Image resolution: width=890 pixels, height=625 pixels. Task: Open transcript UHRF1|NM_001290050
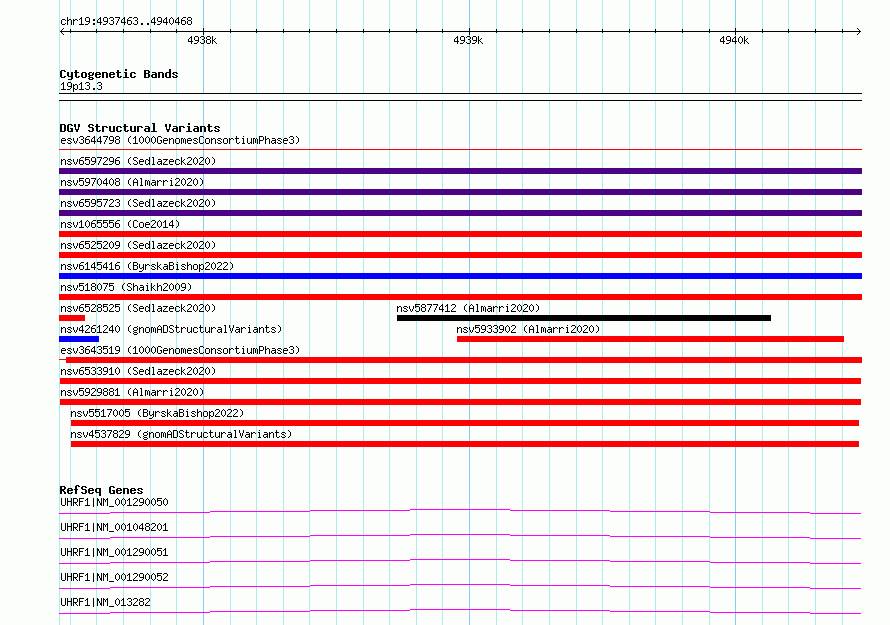click(114, 502)
